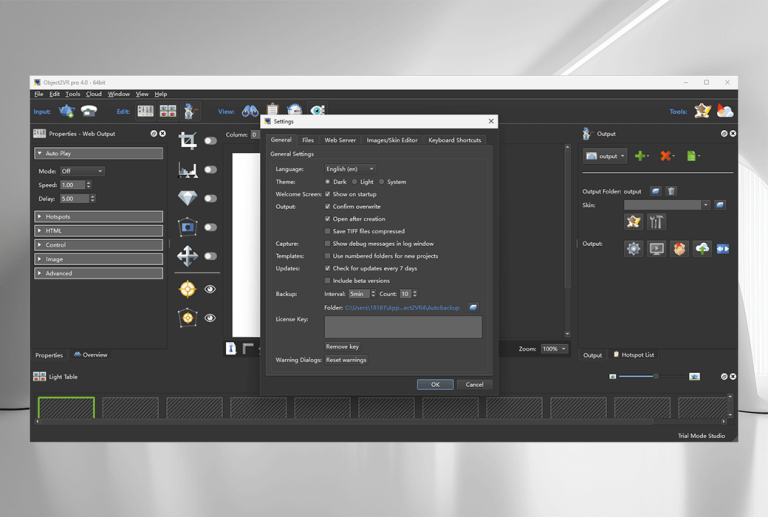Click the Reset warnings button
The width and height of the screenshot is (768, 517).
[346, 360]
